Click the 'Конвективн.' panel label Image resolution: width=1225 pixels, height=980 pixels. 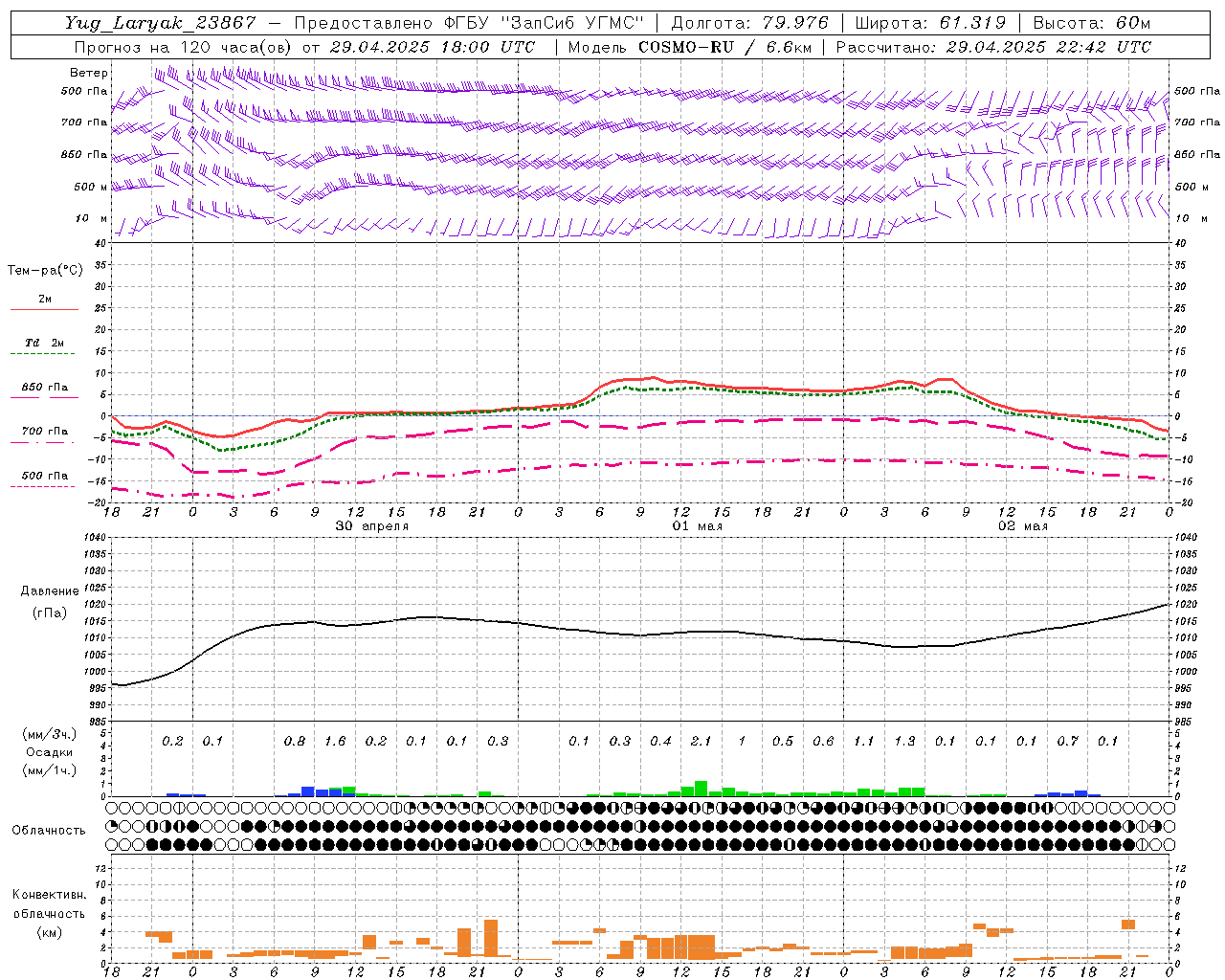click(49, 895)
